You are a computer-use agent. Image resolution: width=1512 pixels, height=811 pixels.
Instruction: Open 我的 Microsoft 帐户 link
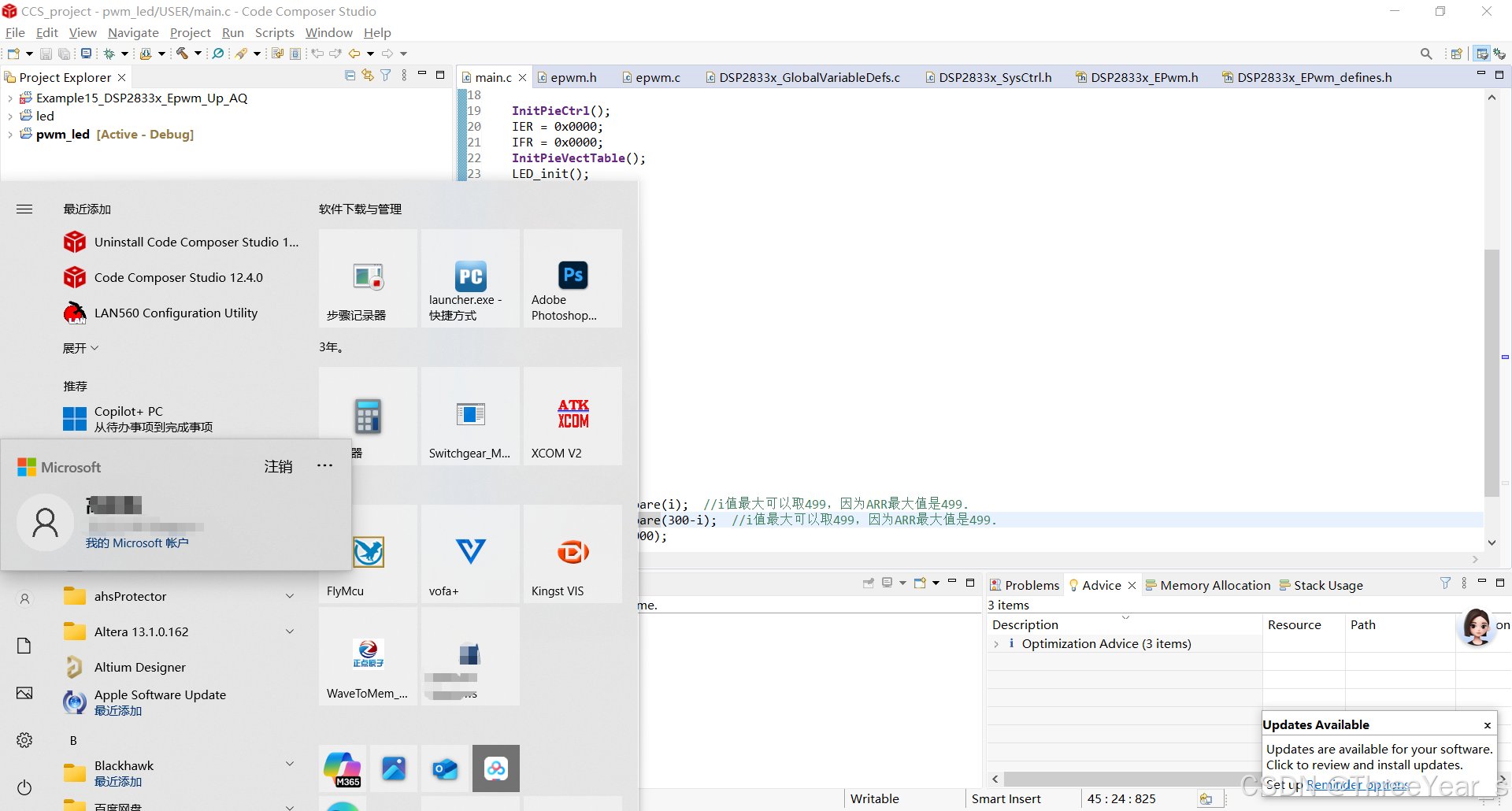pos(137,543)
